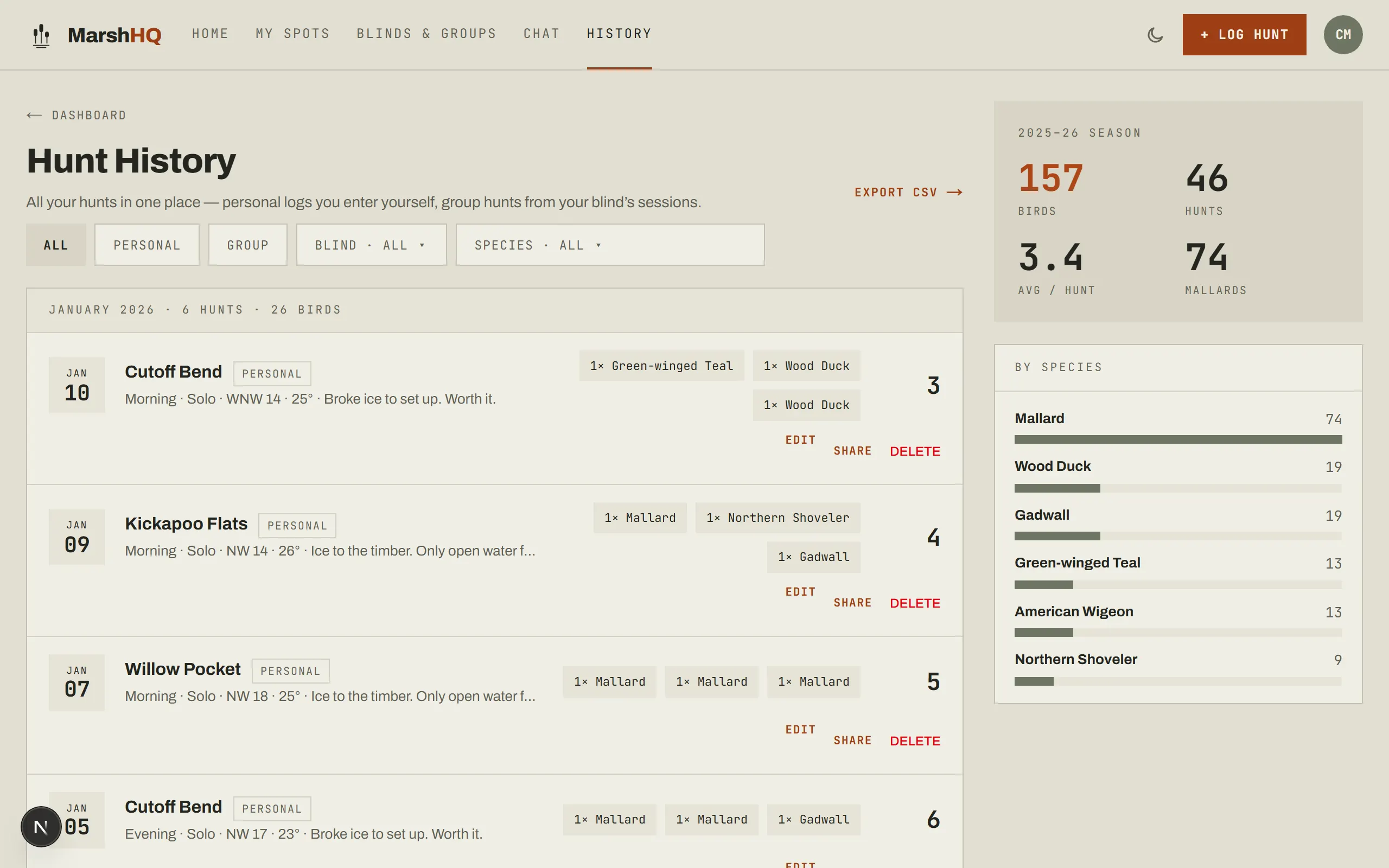
Task: Click the Northern Shoveler progress bar
Action: click(x=1178, y=681)
